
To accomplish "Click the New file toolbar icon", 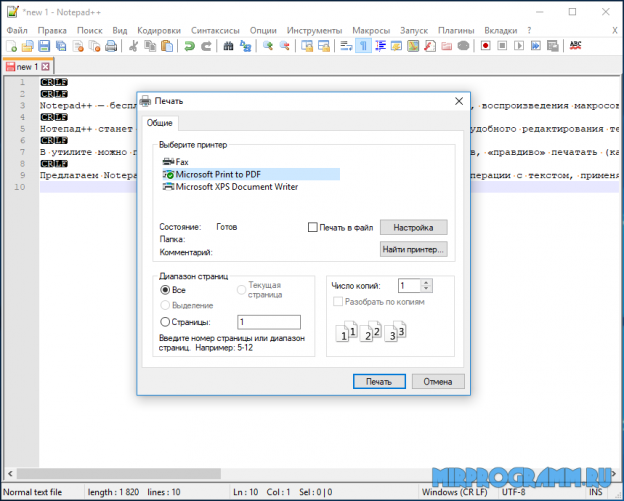I will tap(12, 46).
